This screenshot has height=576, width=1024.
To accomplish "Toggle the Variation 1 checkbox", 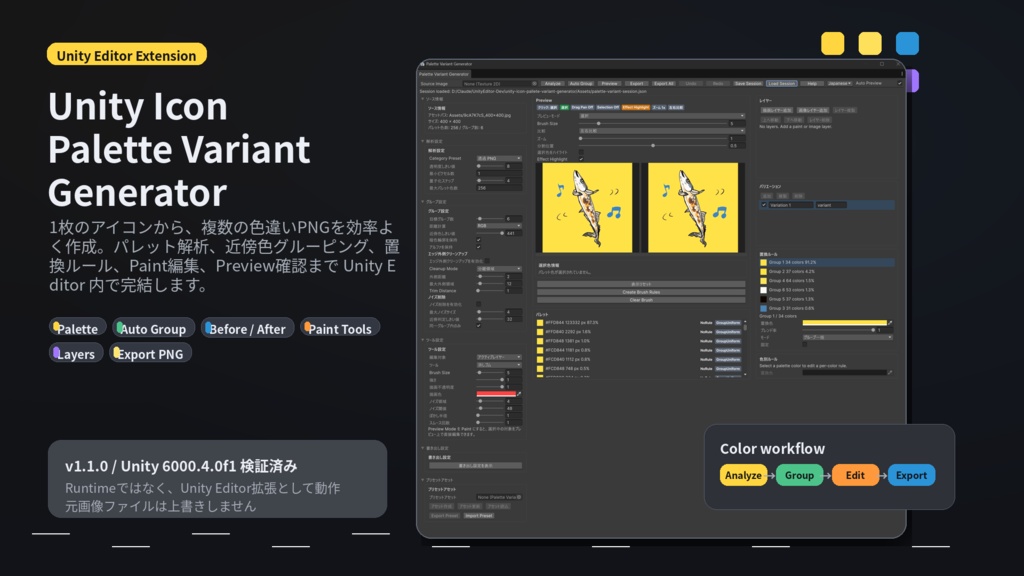I will 764,205.
